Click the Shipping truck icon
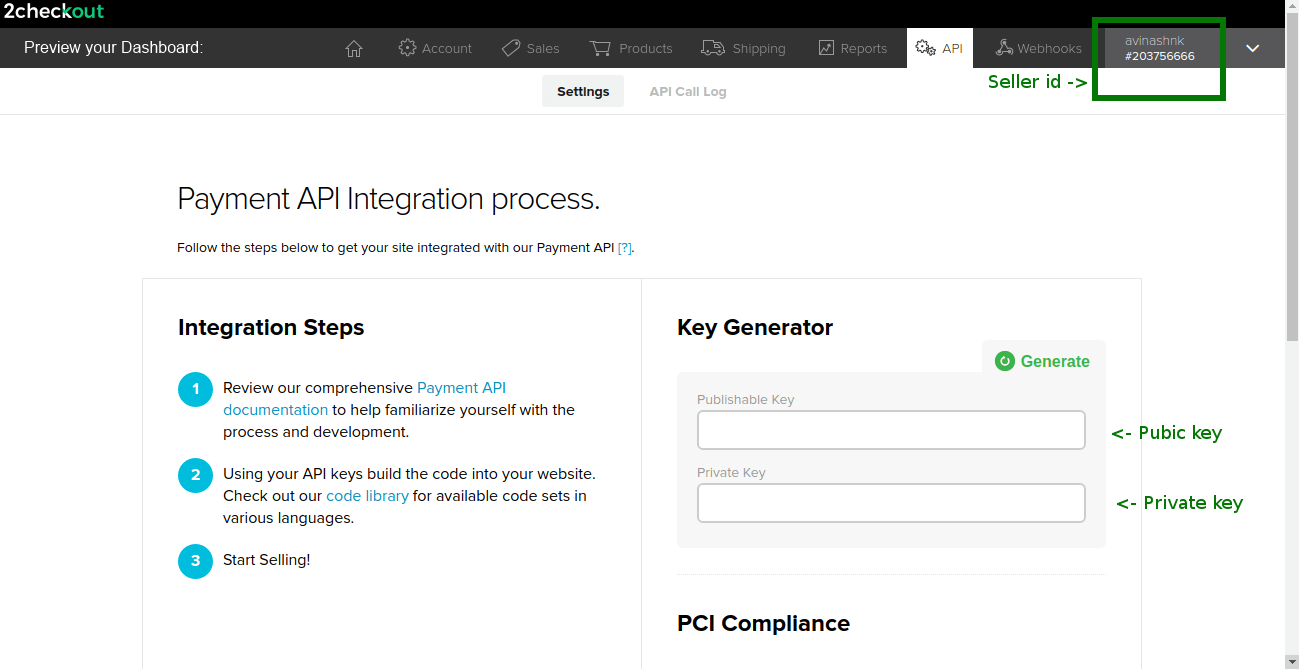The width and height of the screenshot is (1299, 669). pos(713,48)
